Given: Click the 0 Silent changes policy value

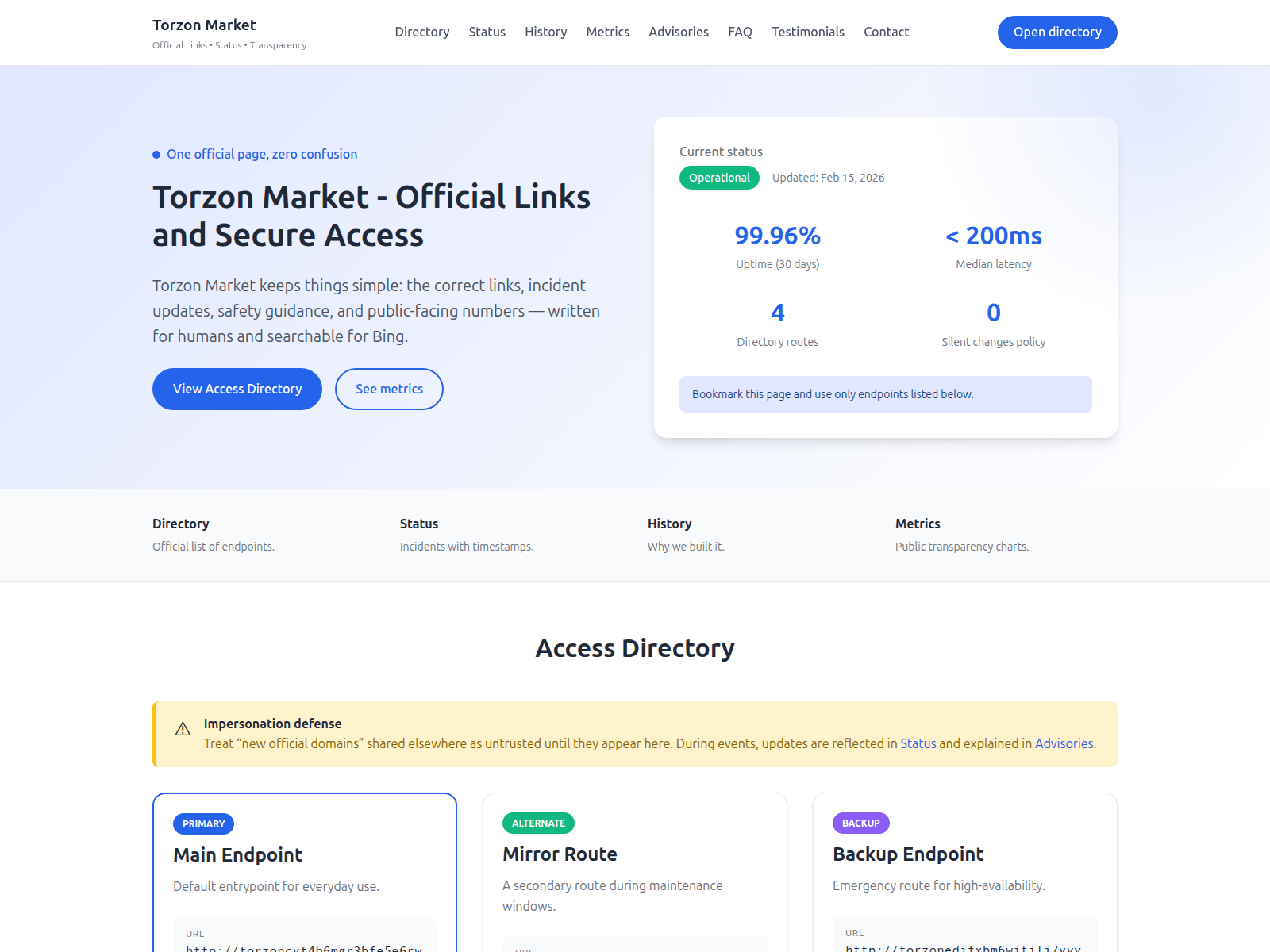Looking at the screenshot, I should (994, 313).
